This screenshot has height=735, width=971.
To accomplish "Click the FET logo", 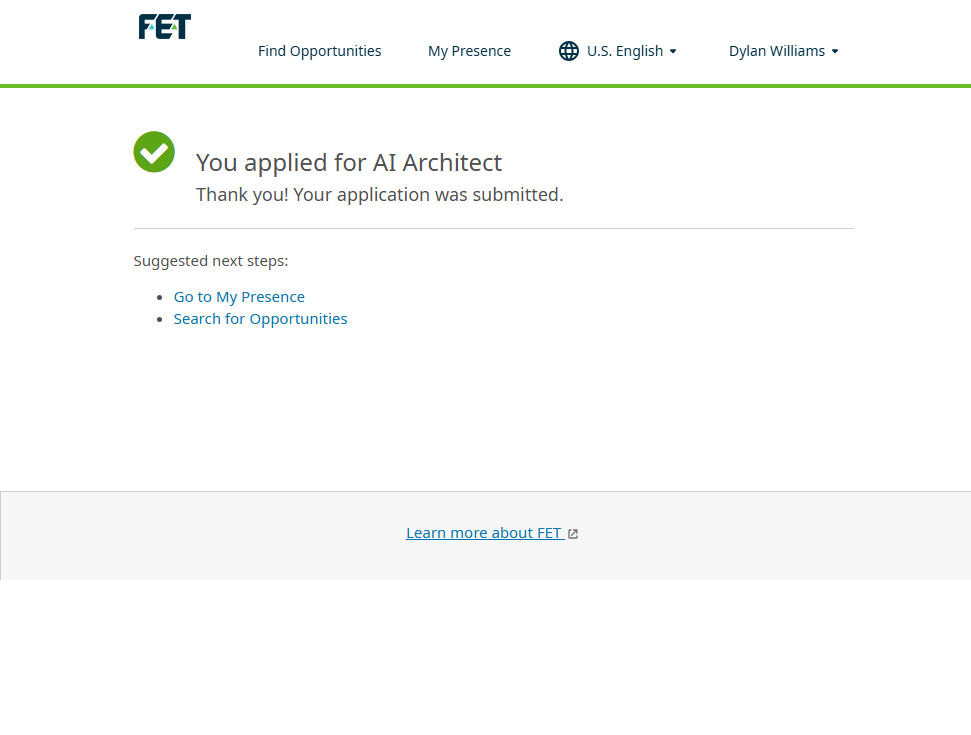I will [x=165, y=27].
